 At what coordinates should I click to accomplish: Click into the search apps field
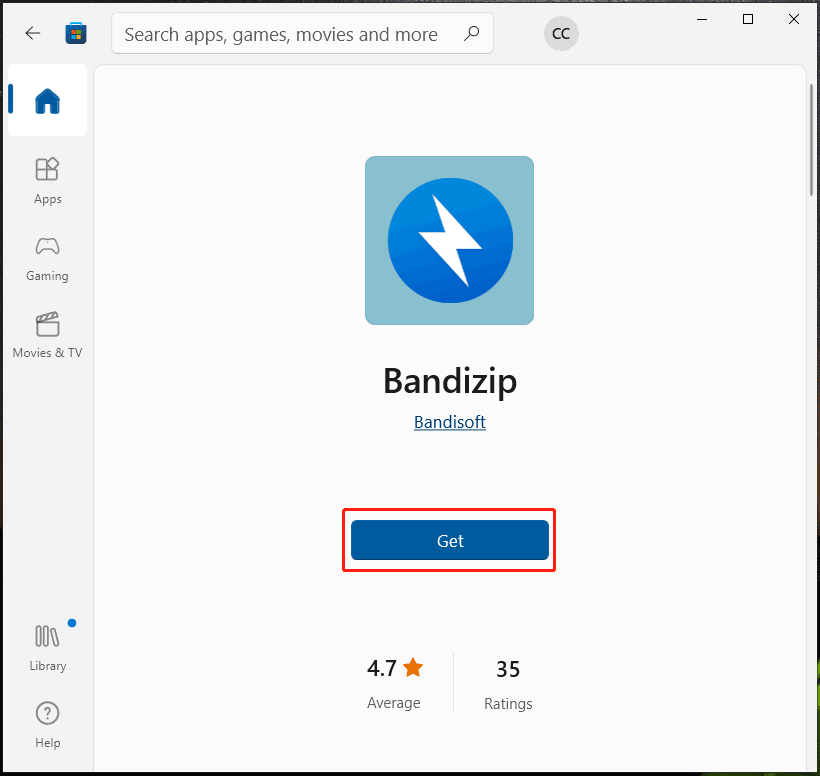pyautogui.click(x=302, y=33)
